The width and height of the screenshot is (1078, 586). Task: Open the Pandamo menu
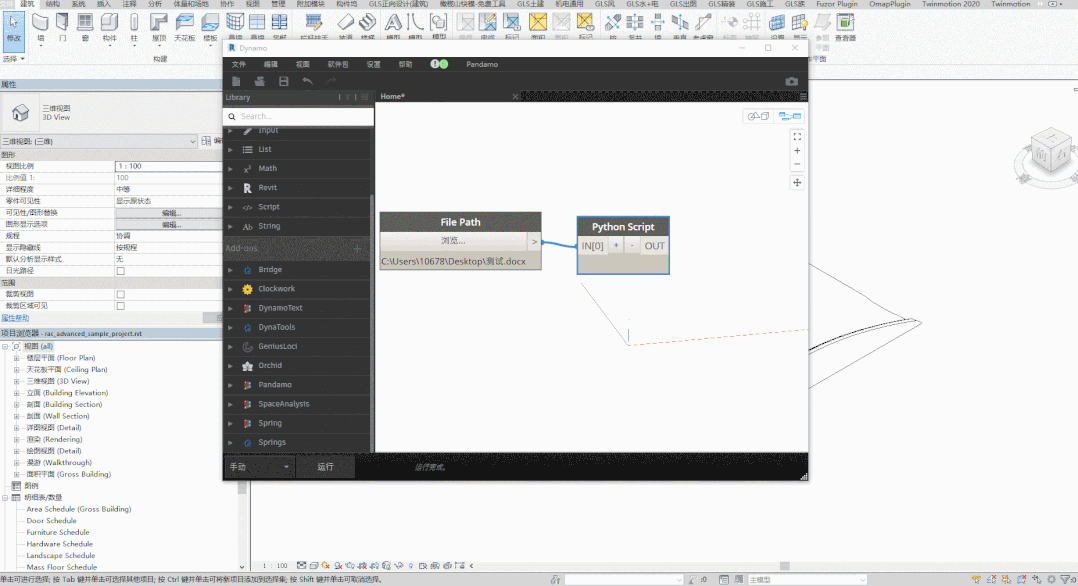point(482,65)
